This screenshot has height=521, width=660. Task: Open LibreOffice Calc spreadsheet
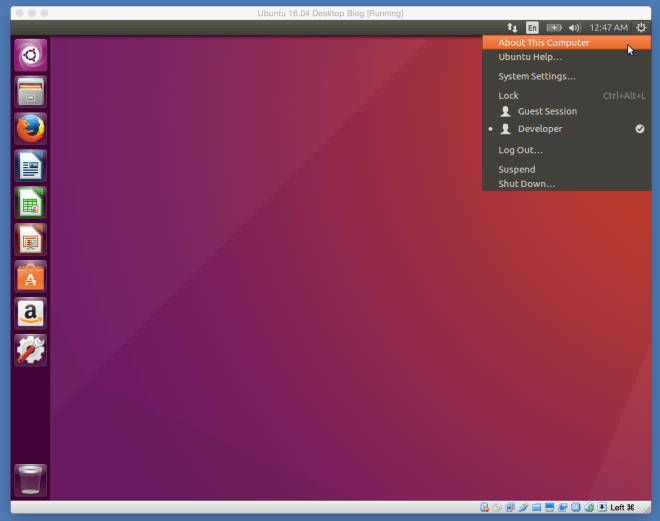coord(30,203)
